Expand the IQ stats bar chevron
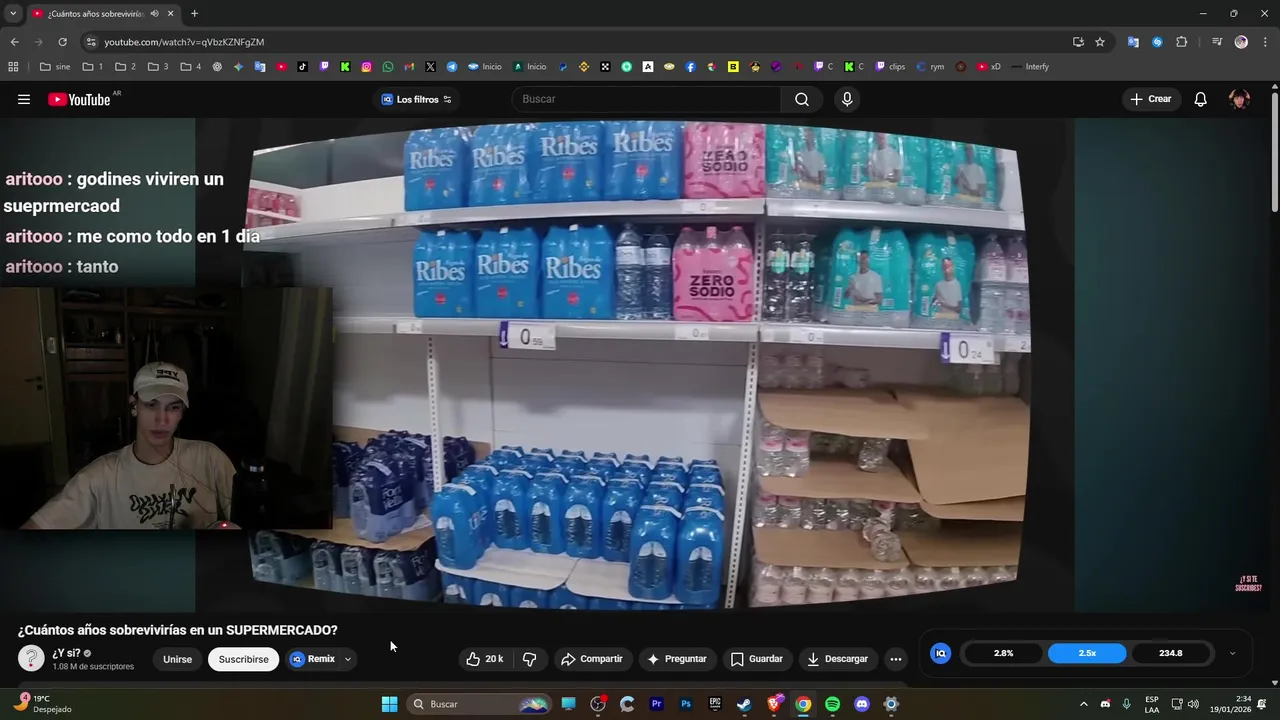The height and width of the screenshot is (720, 1280). [x=1232, y=653]
